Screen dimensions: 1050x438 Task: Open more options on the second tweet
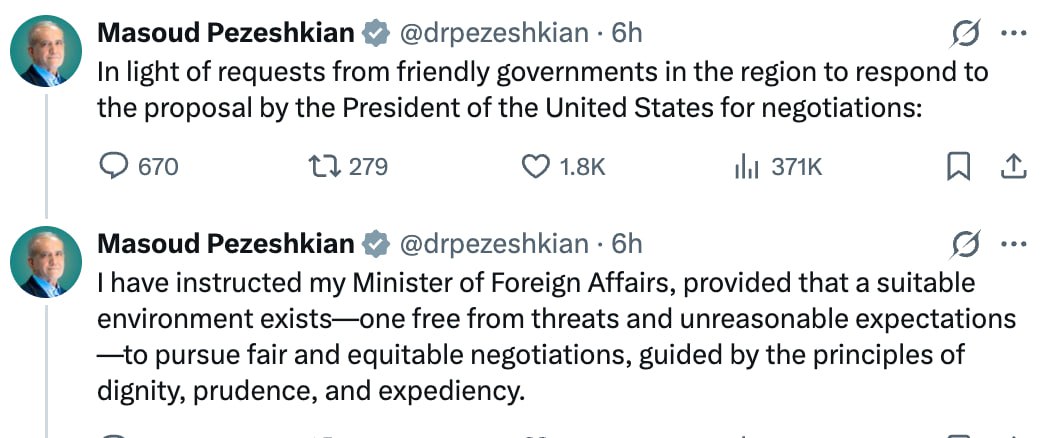(1013, 243)
